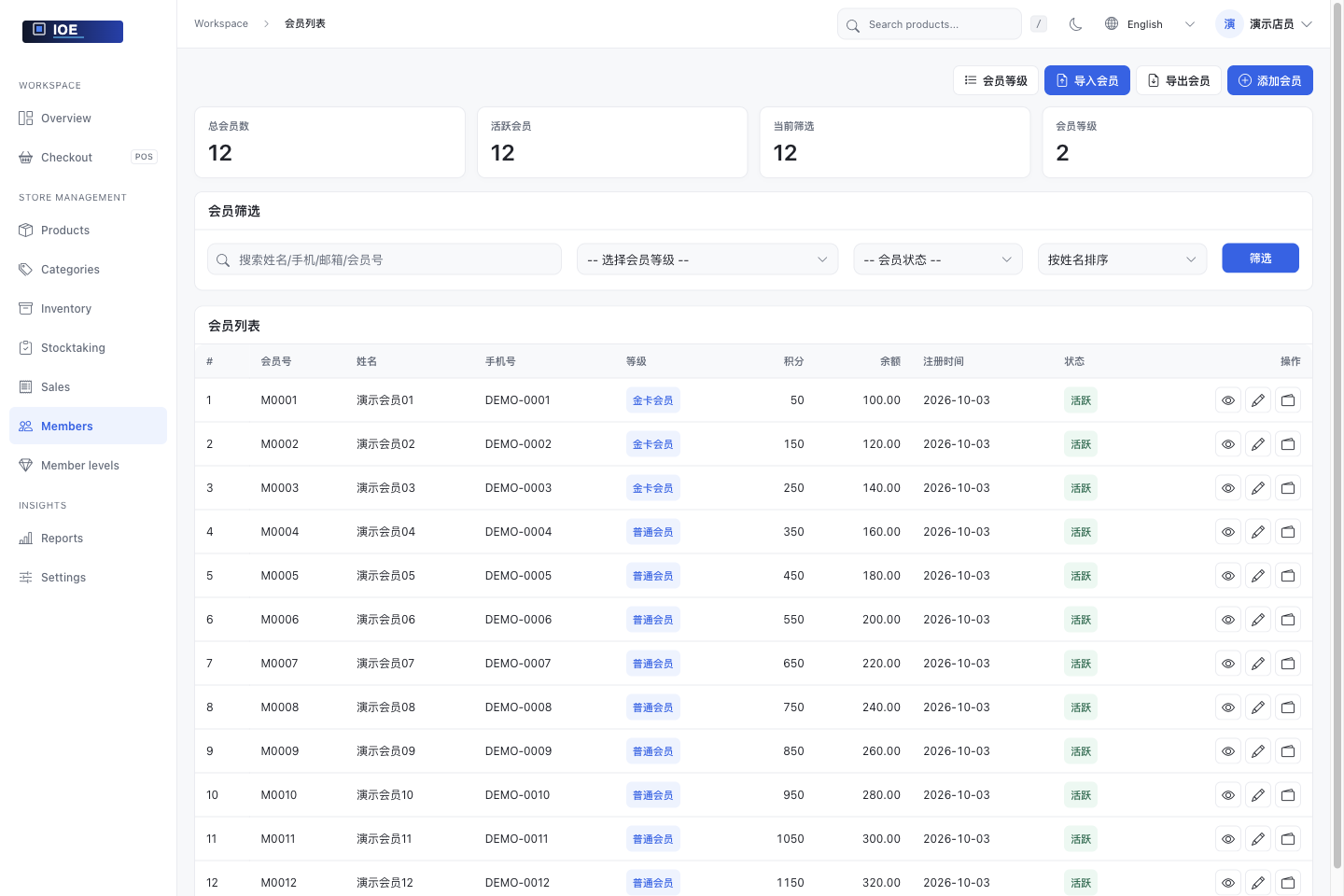Open wallet icon for 演示会员08
Viewport: 1344px width, 896px height.
pos(1288,707)
